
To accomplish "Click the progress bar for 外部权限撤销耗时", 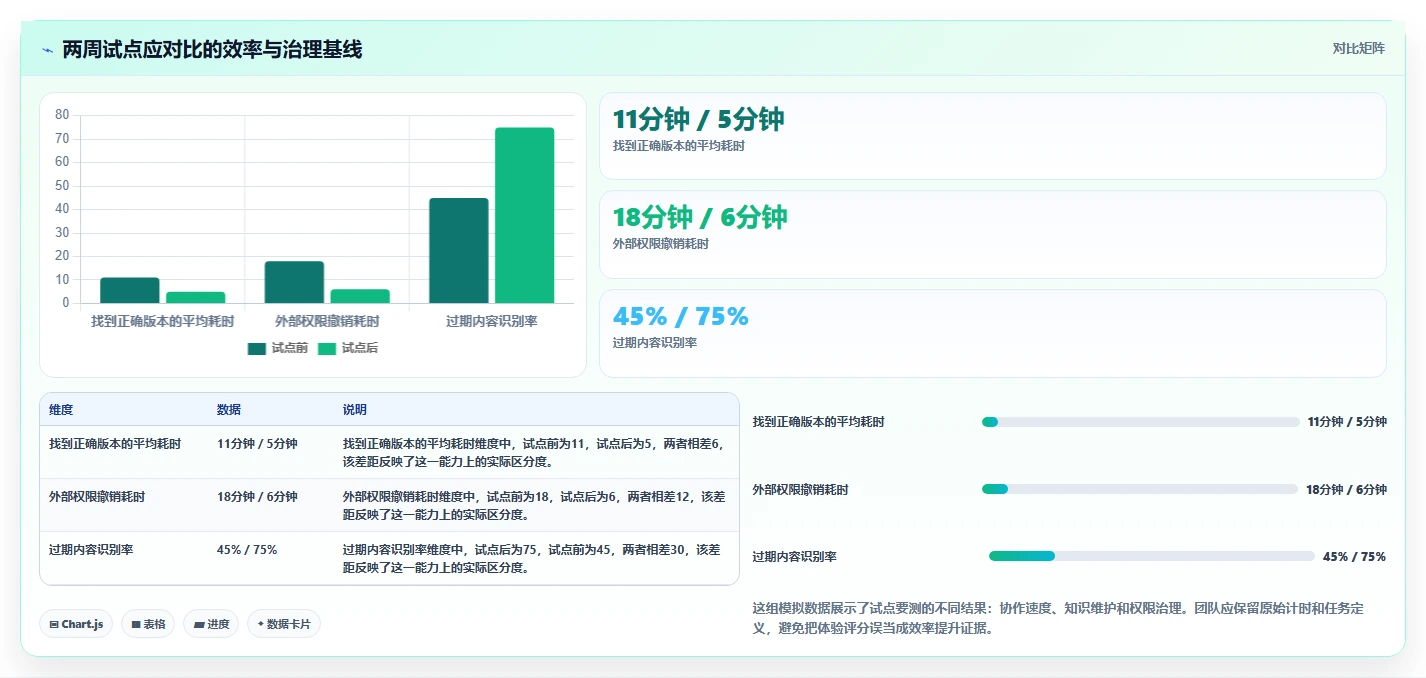I will coord(1140,489).
